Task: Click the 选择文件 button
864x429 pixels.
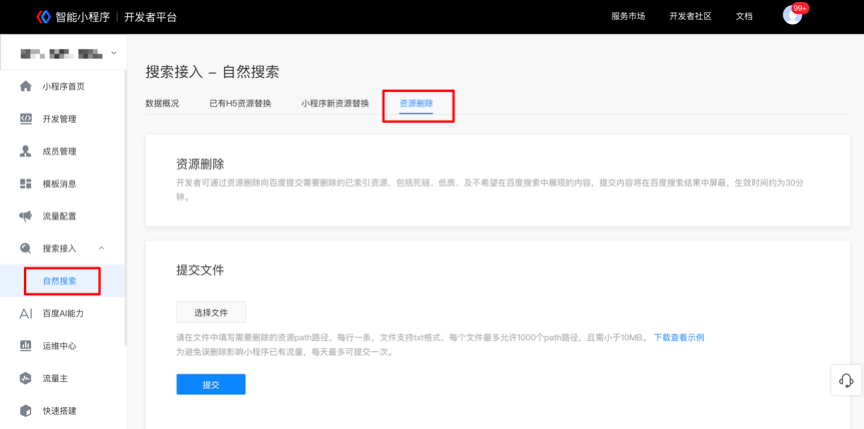Action: pos(211,312)
